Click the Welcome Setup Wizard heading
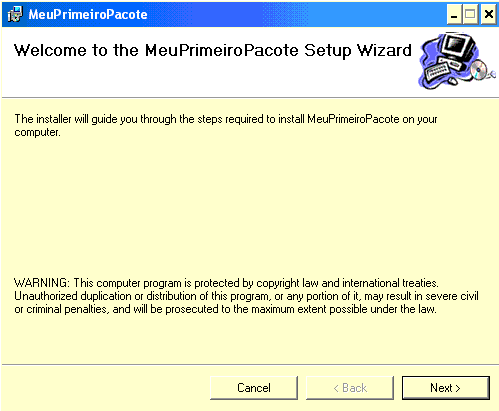The width and height of the screenshot is (499, 411). pyautogui.click(x=213, y=51)
